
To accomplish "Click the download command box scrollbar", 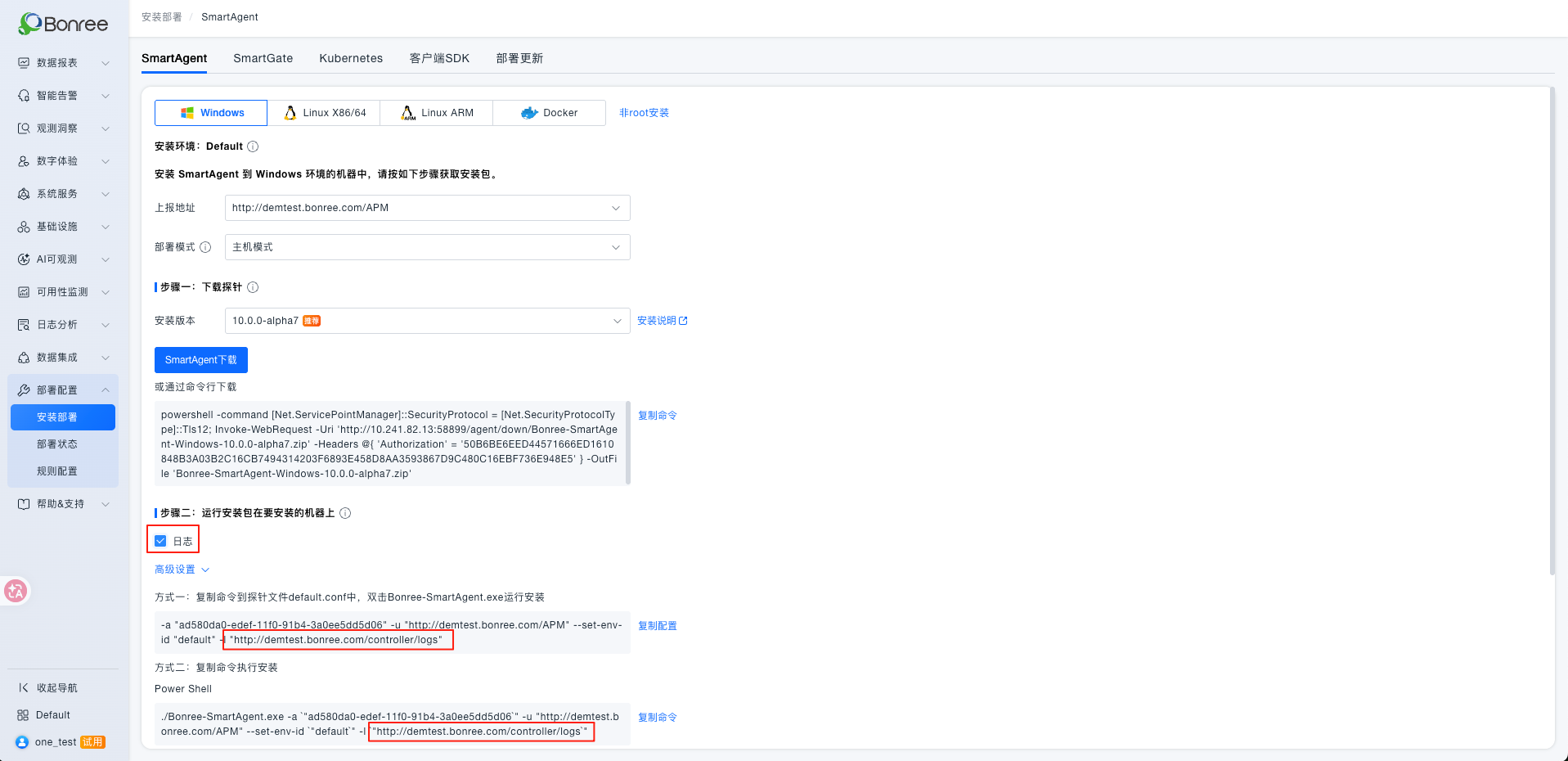I will coord(628,443).
